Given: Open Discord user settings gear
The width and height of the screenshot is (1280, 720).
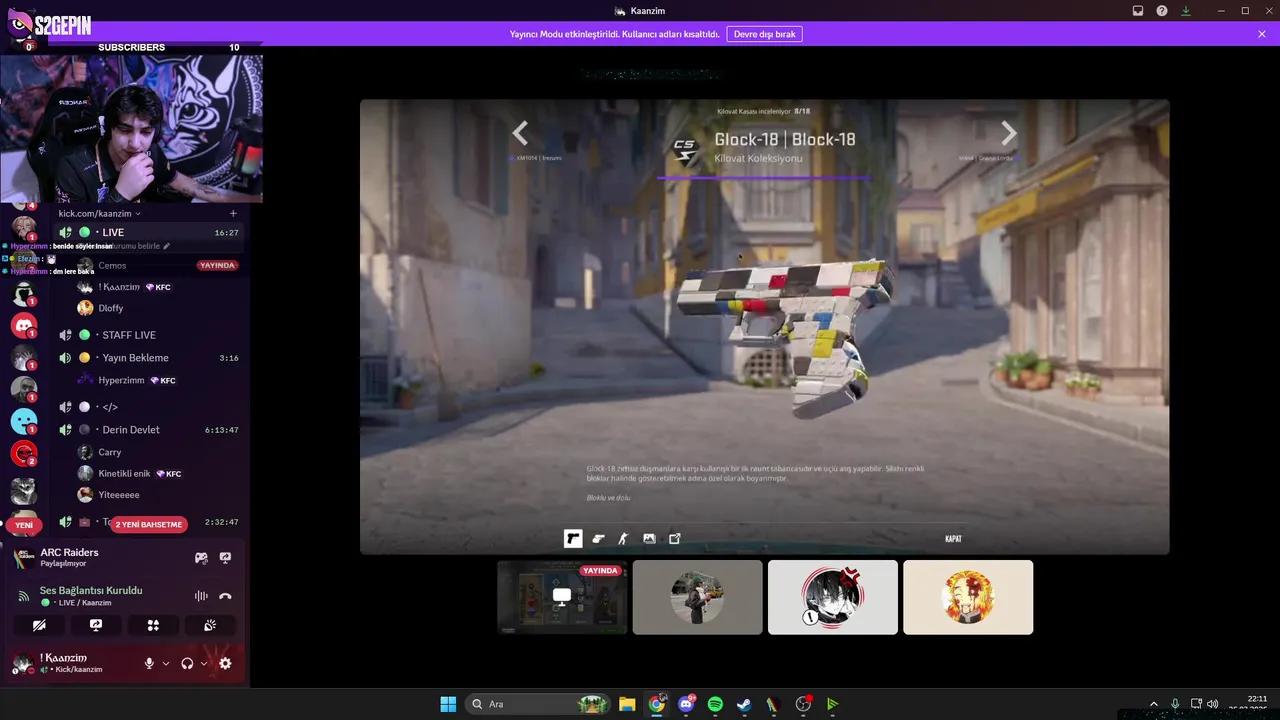Looking at the screenshot, I should point(225,663).
